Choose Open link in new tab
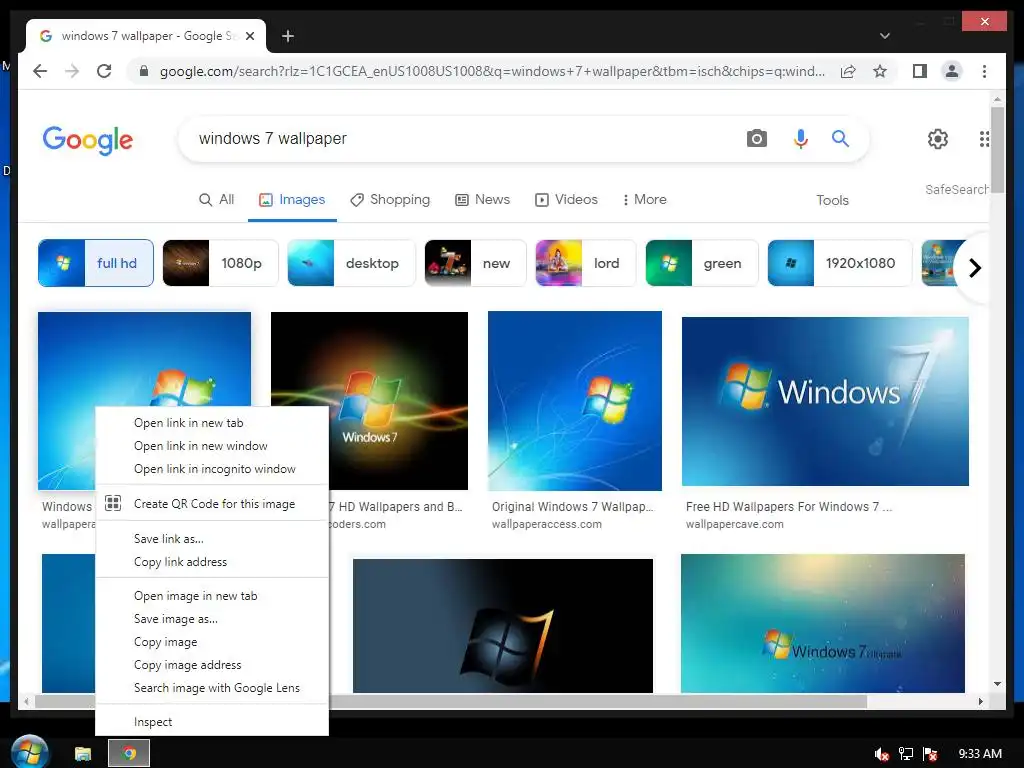The image size is (1024, 768). click(x=212, y=423)
